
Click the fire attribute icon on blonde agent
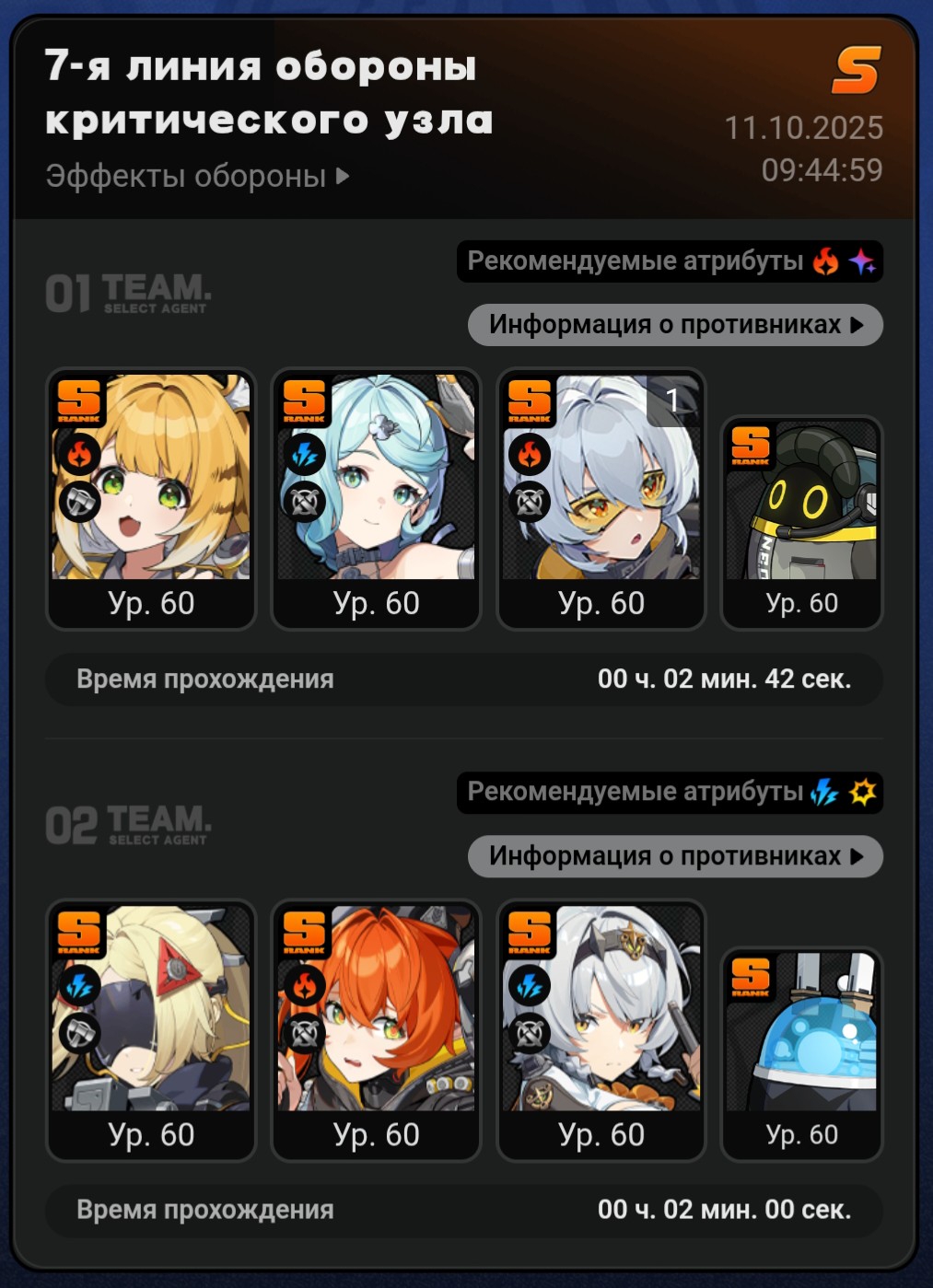click(x=79, y=453)
